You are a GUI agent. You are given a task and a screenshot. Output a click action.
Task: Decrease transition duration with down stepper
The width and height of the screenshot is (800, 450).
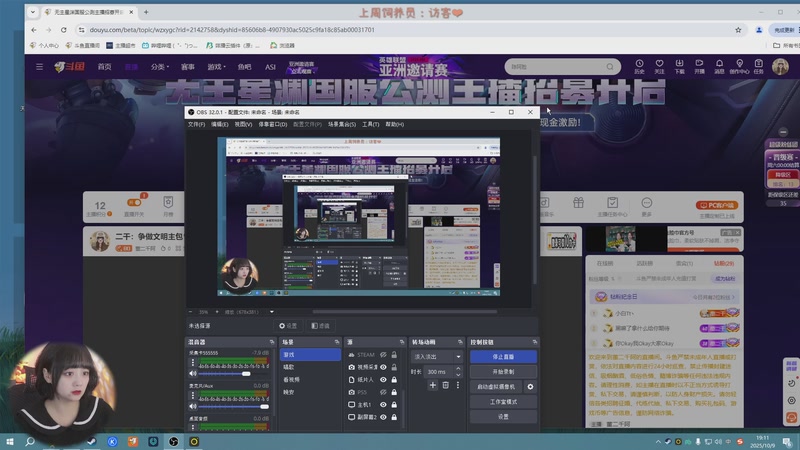click(x=458, y=374)
